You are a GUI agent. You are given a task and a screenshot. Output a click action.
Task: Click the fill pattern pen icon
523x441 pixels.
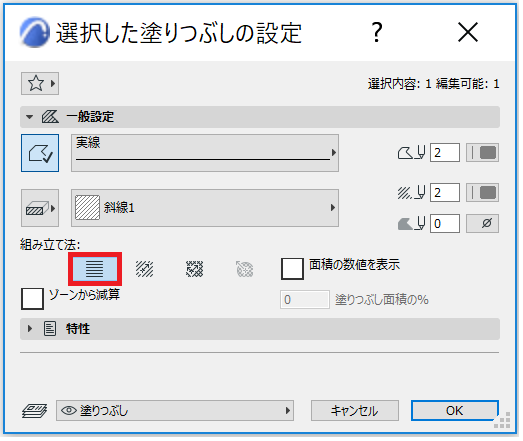(412, 192)
